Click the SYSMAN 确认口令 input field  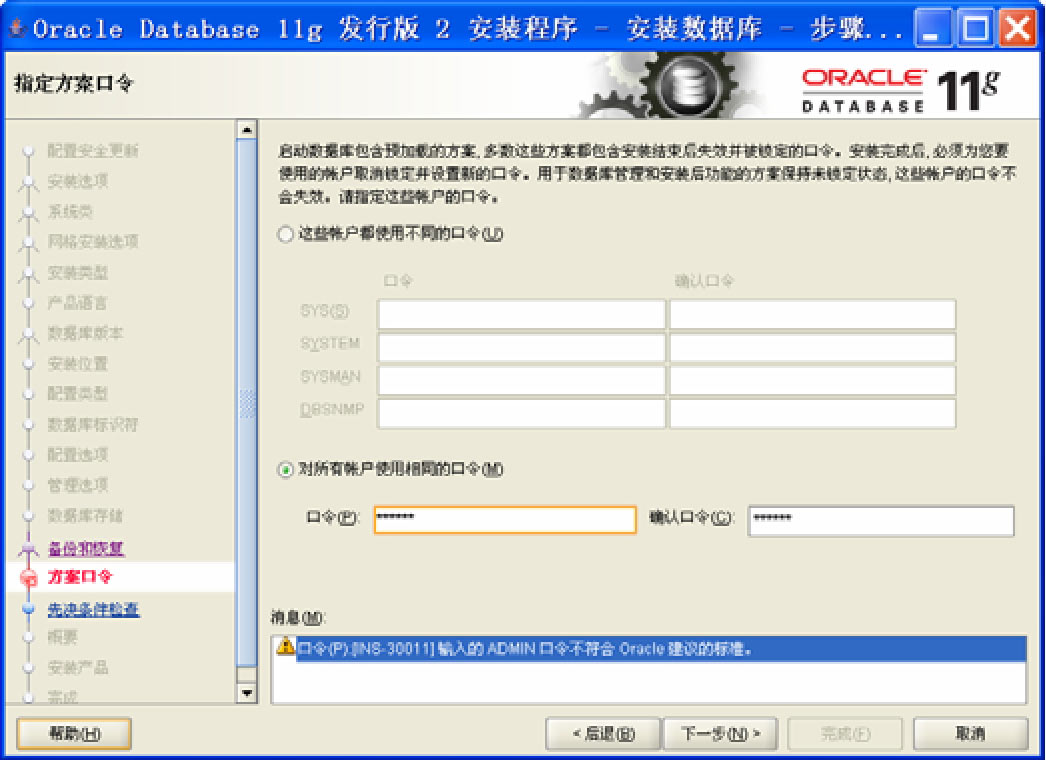(813, 380)
